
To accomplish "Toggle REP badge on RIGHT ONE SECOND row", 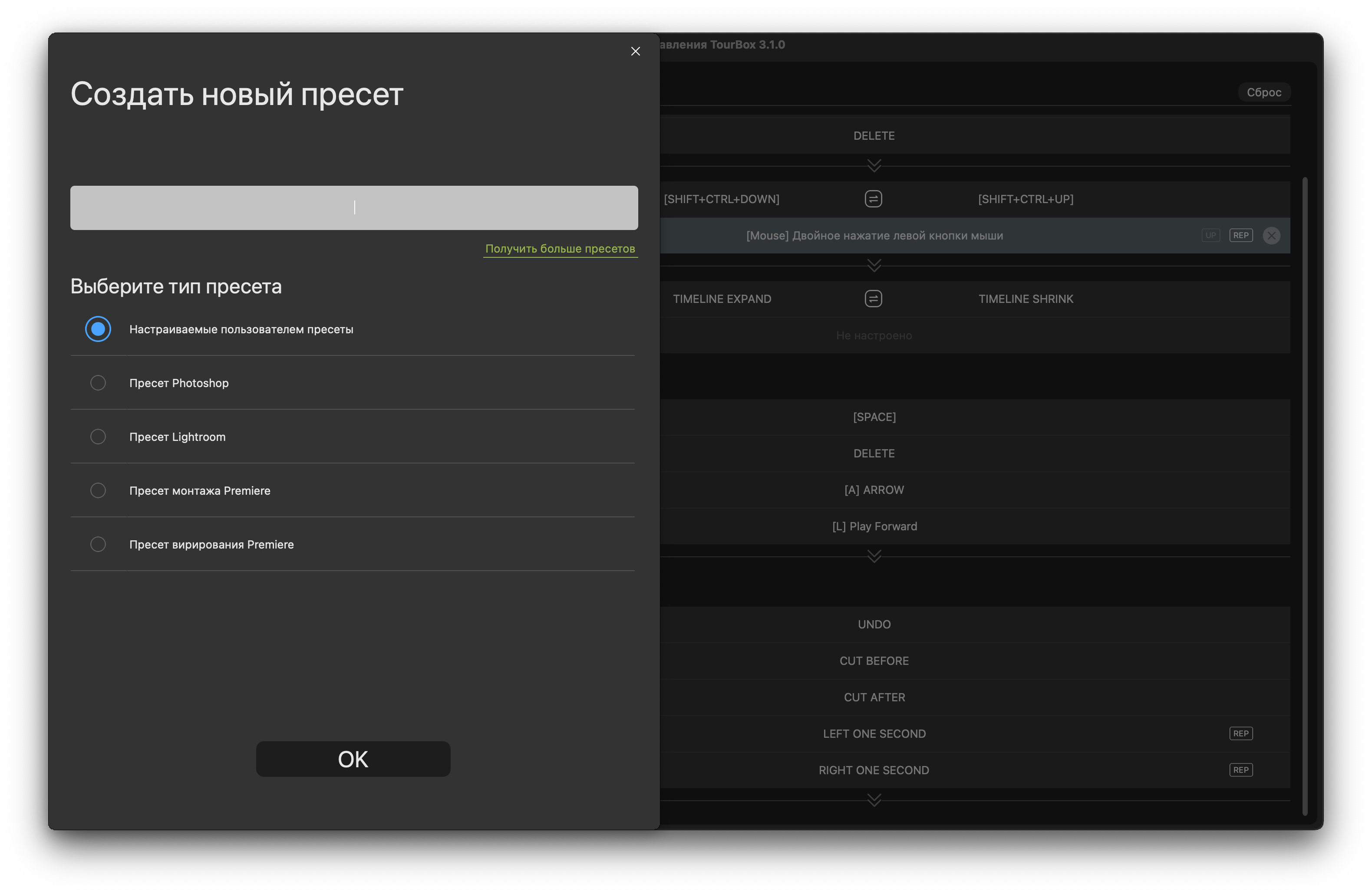I will (1240, 770).
